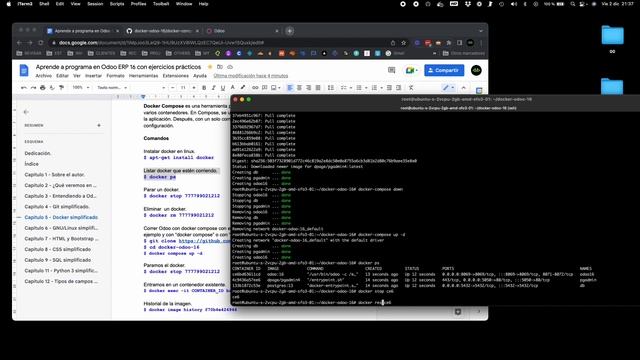
Task: Open the insert image dropdown
Action: pyautogui.click(x=276, y=88)
